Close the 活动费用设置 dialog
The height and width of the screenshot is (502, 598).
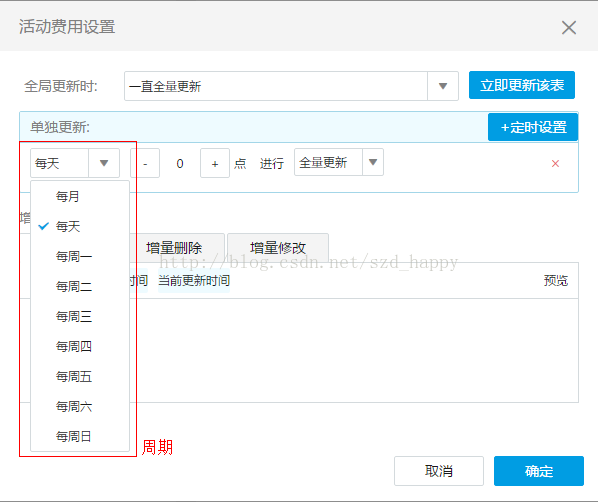[569, 27]
